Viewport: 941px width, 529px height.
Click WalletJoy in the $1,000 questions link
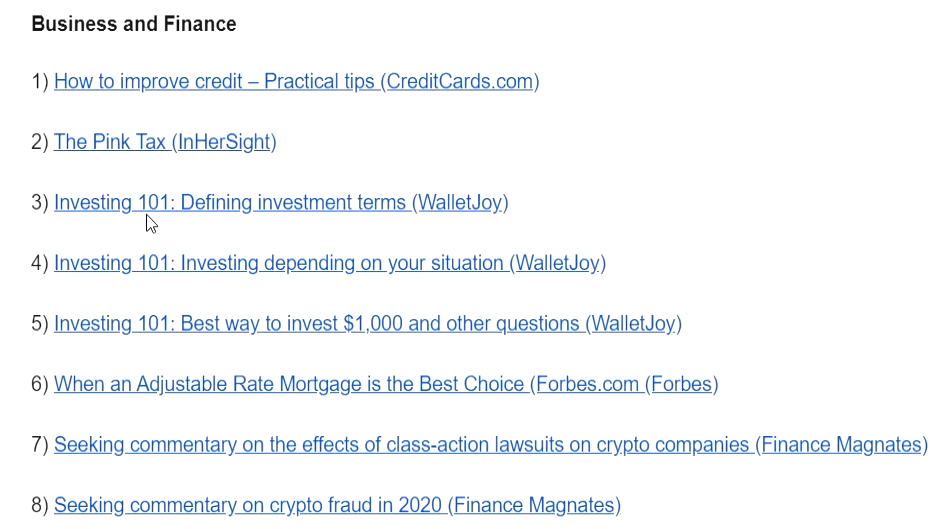(x=634, y=324)
